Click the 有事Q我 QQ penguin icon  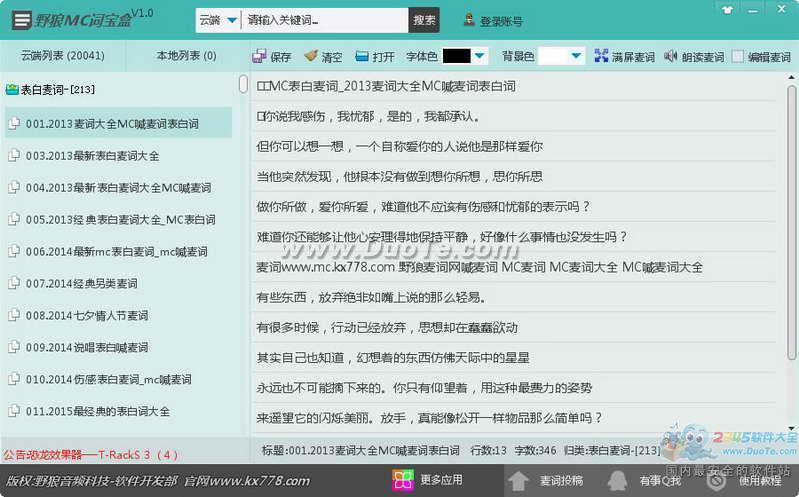(618, 480)
